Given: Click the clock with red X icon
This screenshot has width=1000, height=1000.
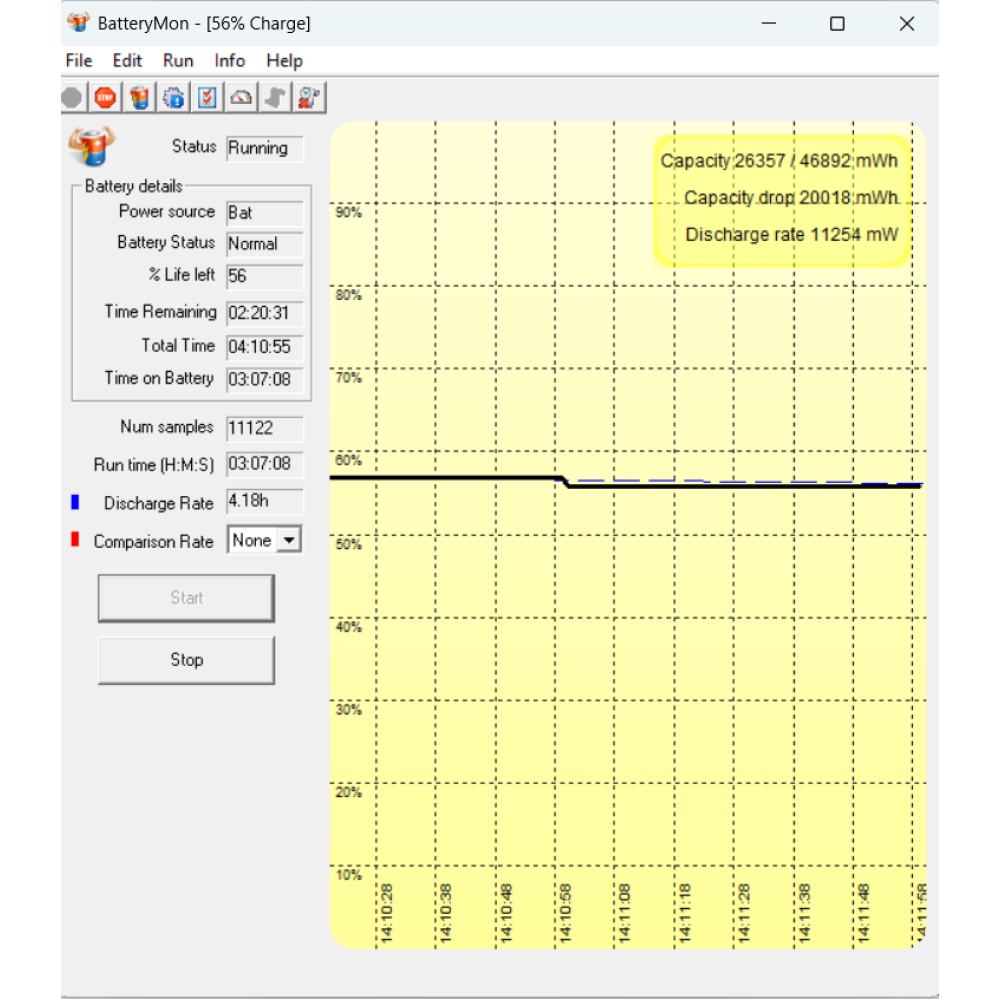Looking at the screenshot, I should [x=309, y=97].
